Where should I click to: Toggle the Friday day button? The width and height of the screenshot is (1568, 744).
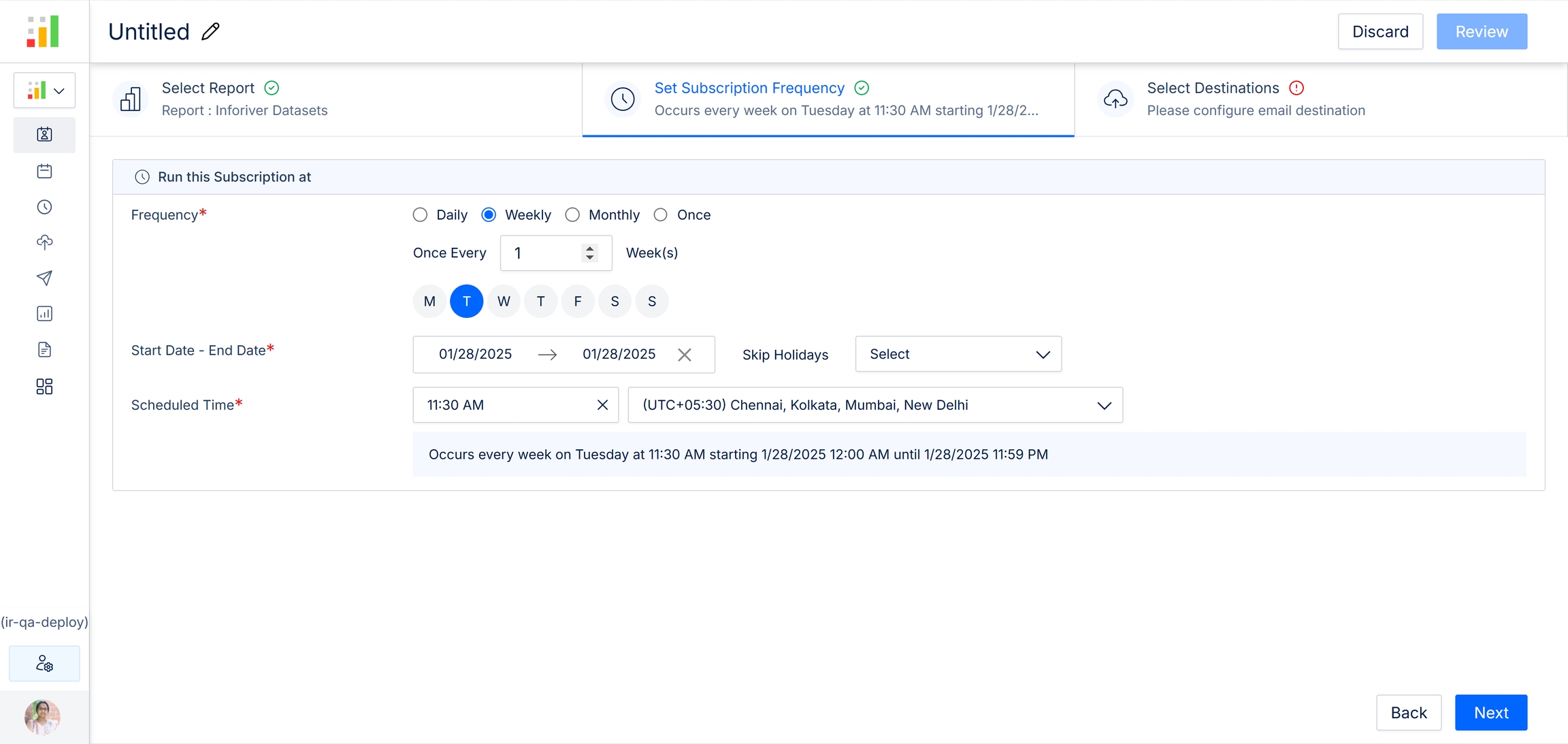[x=577, y=302]
